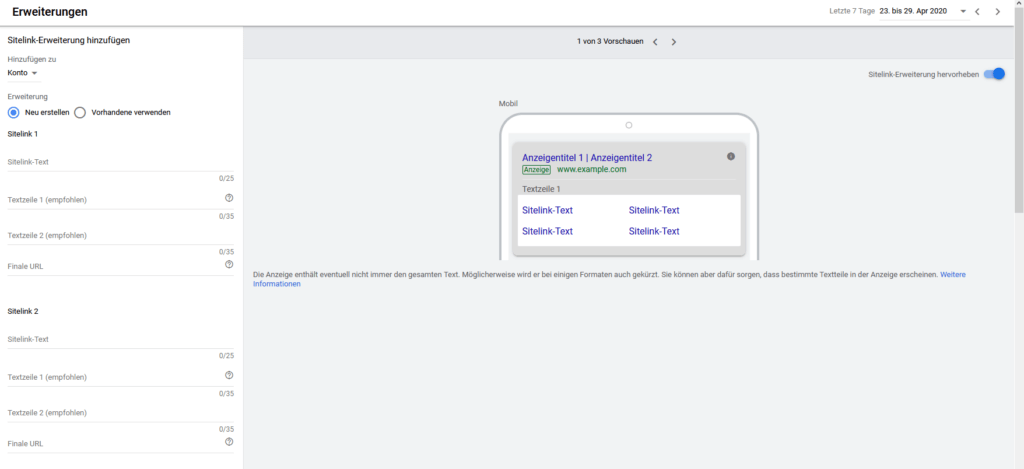The width and height of the screenshot is (1024, 469).
Task: Click help icon beside Sitelink 2 Finale URL
Action: coord(229,442)
